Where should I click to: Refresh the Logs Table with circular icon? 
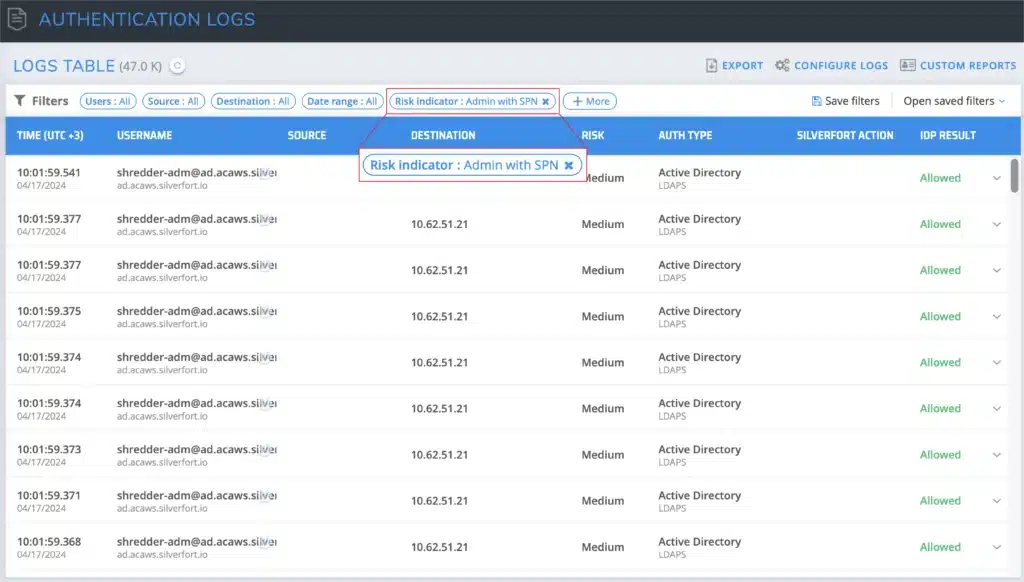(x=177, y=65)
